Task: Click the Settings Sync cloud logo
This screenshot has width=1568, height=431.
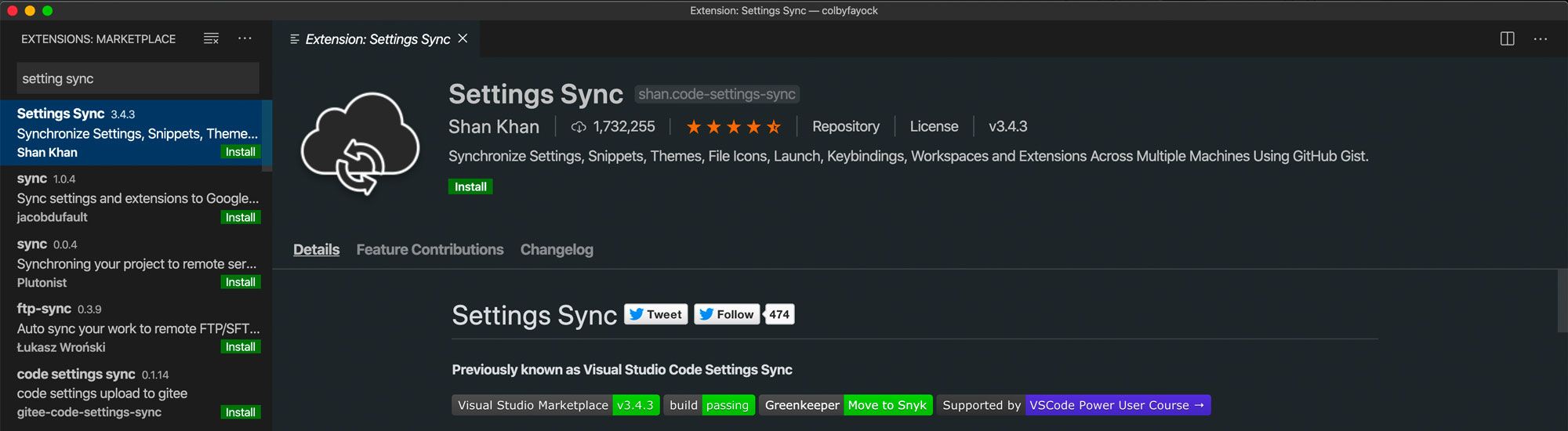Action: click(360, 143)
